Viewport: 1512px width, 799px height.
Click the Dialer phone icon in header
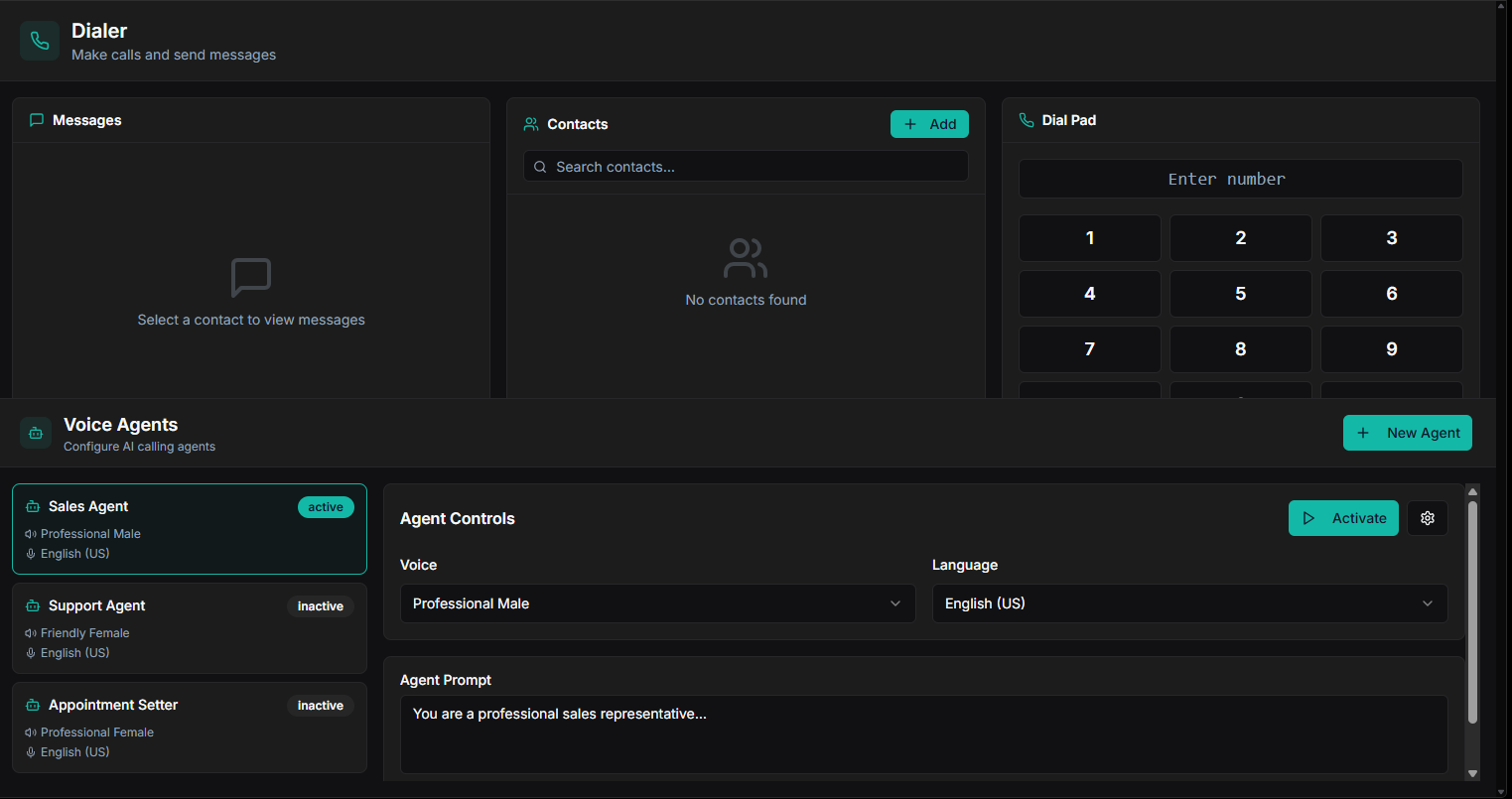(40, 41)
